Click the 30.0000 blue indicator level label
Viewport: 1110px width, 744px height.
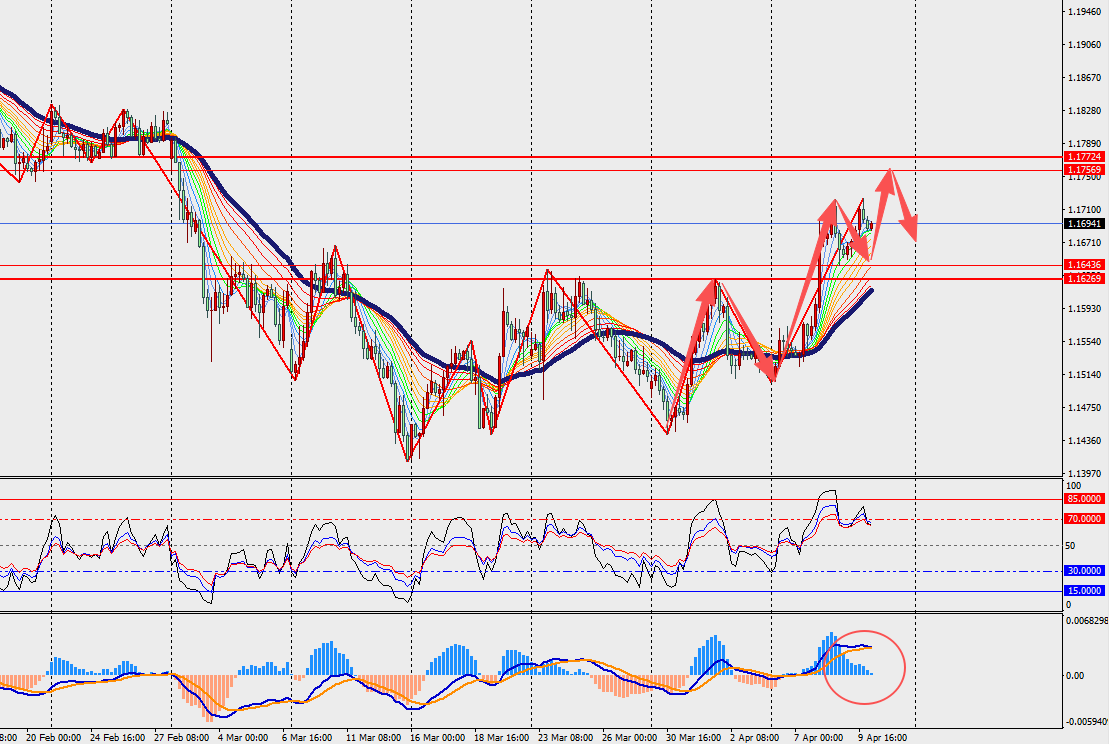pyautogui.click(x=1084, y=571)
